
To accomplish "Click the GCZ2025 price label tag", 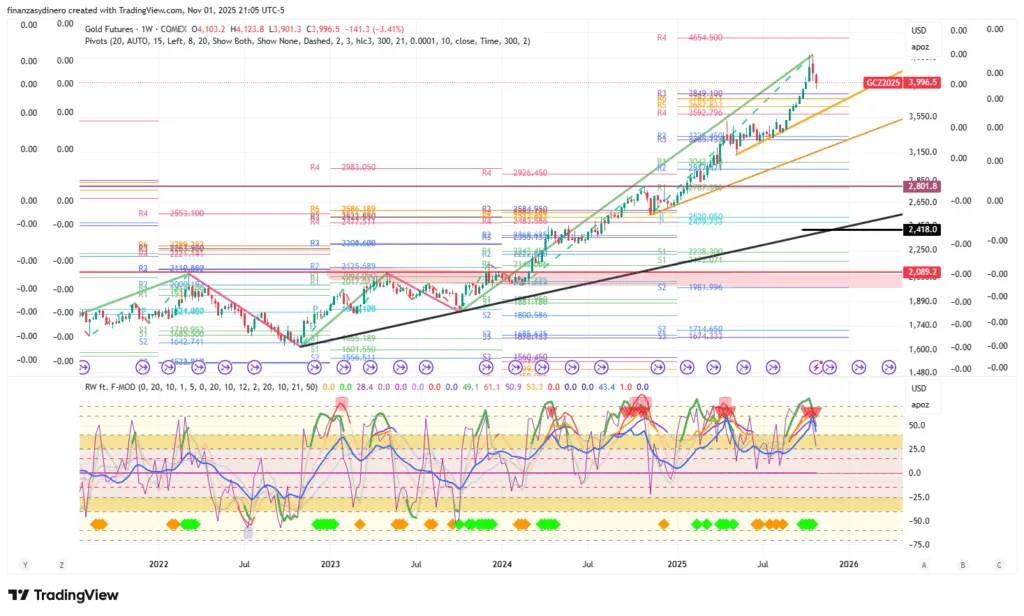I will pos(881,83).
